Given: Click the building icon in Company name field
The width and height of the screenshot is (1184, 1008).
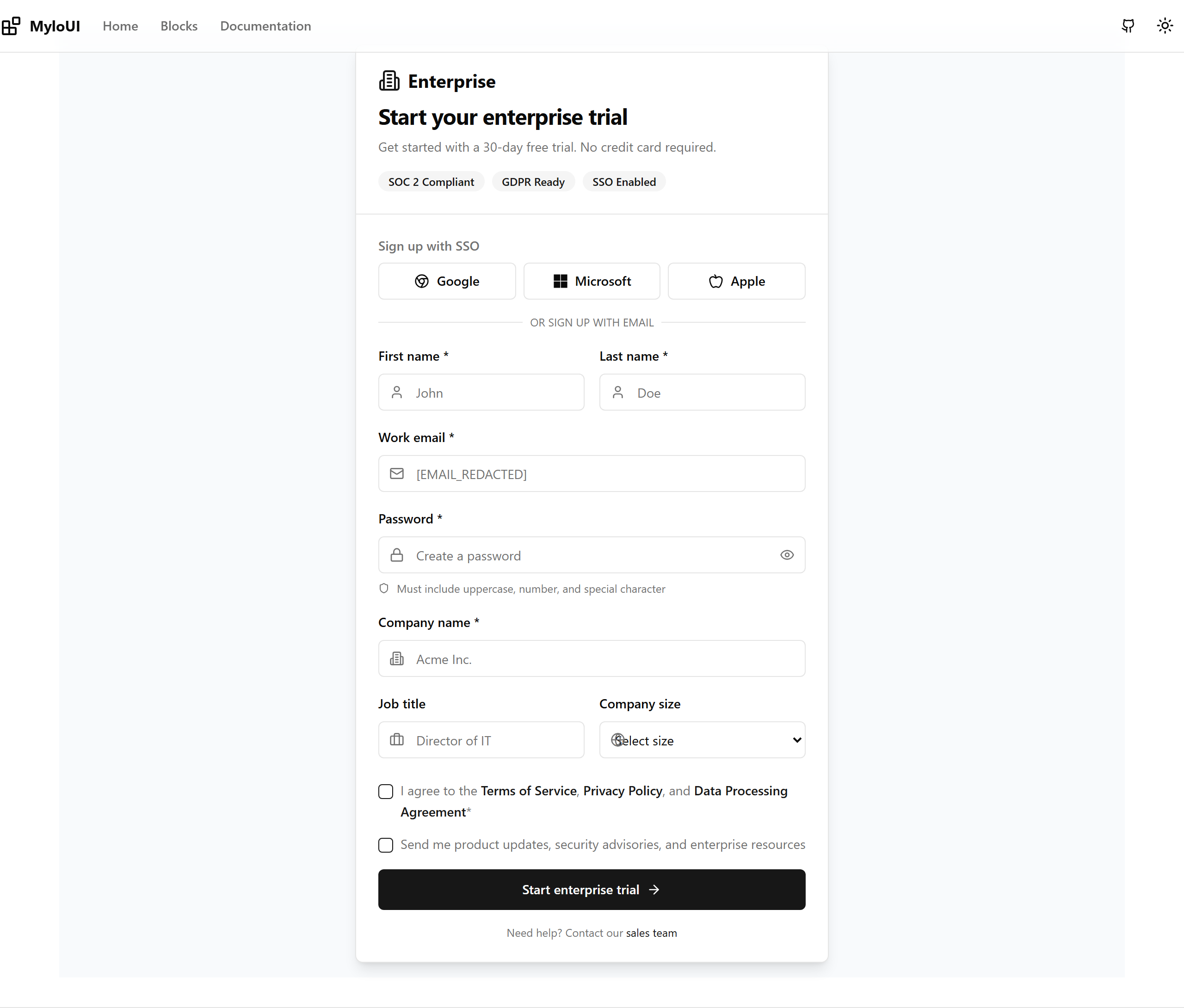Looking at the screenshot, I should [396, 659].
